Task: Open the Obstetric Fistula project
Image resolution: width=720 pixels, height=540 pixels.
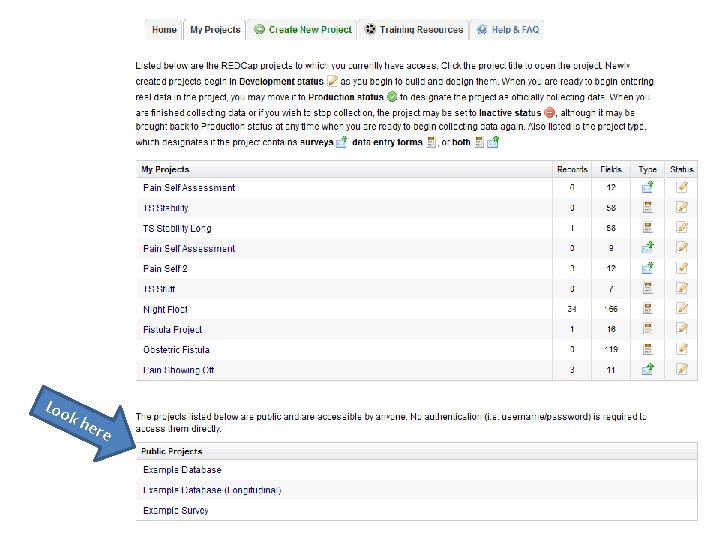Action: (x=176, y=349)
